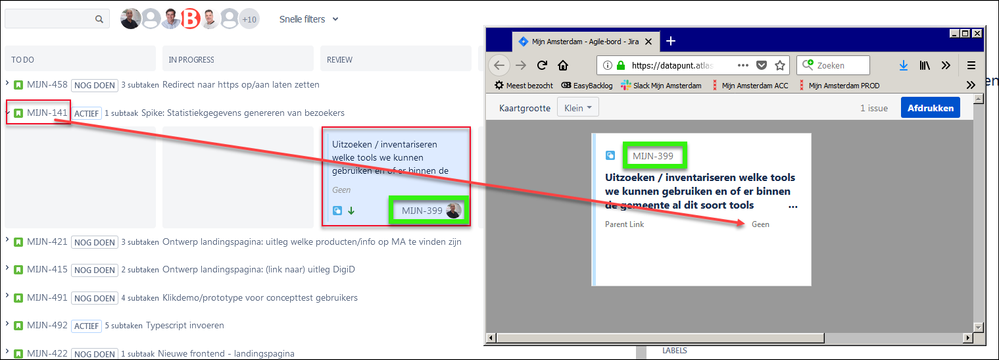
Task: Open the MIJN-399 key on the print card
Action: tap(654, 155)
